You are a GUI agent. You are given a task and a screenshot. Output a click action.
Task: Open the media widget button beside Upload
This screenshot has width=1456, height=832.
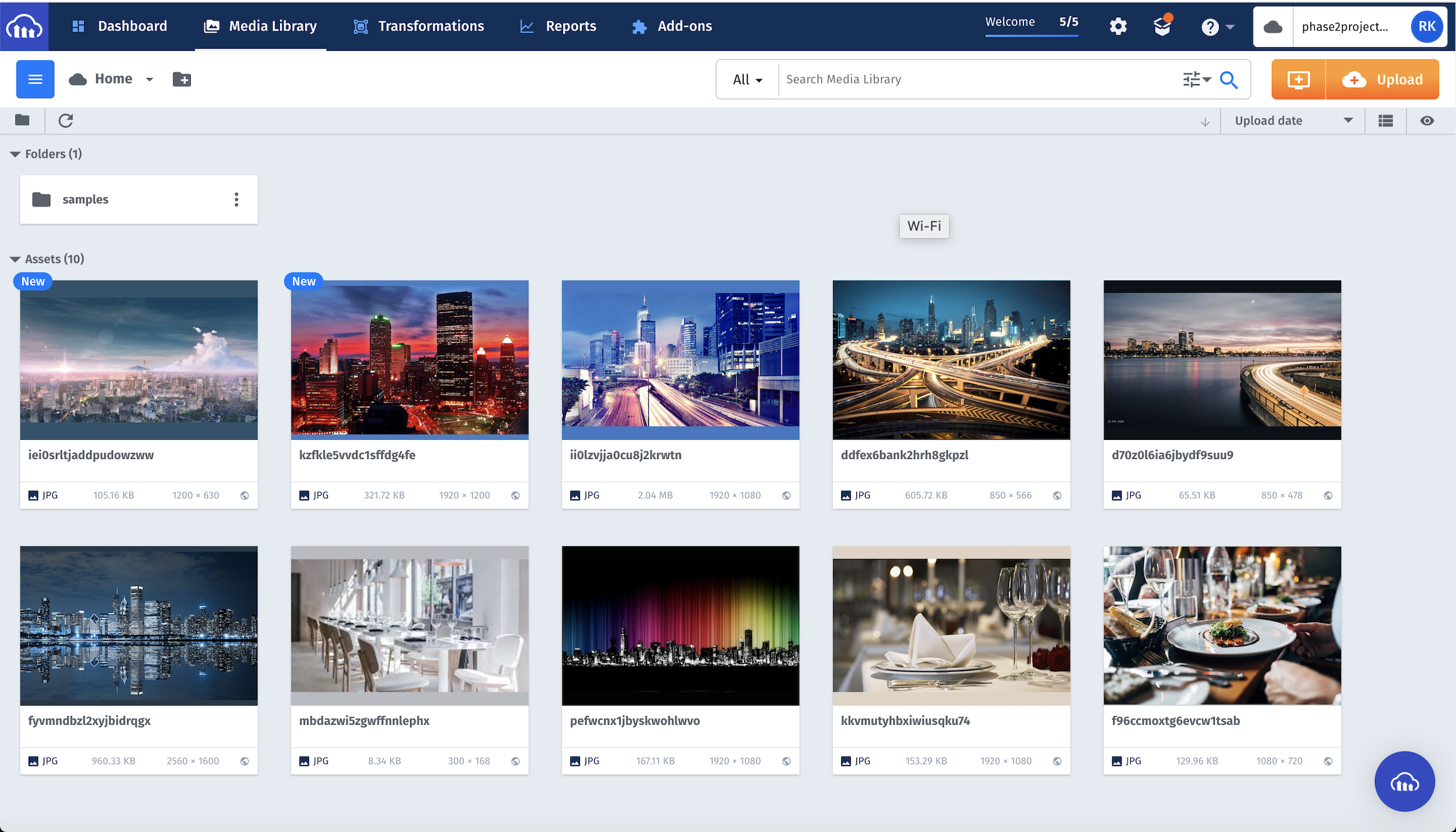click(1298, 79)
